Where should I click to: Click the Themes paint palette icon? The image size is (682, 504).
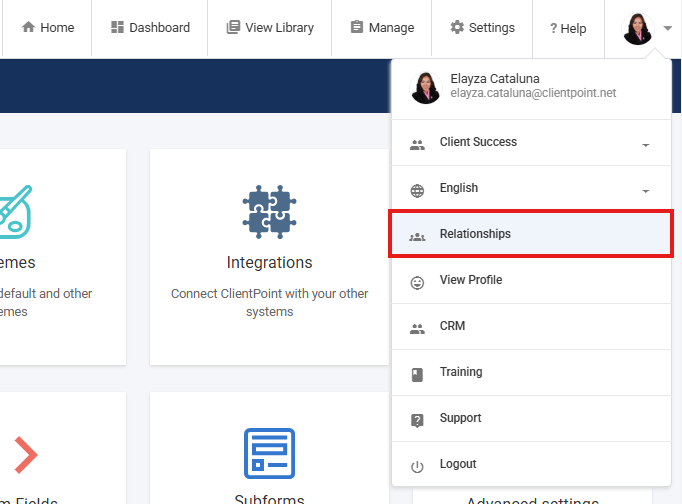click(16, 212)
